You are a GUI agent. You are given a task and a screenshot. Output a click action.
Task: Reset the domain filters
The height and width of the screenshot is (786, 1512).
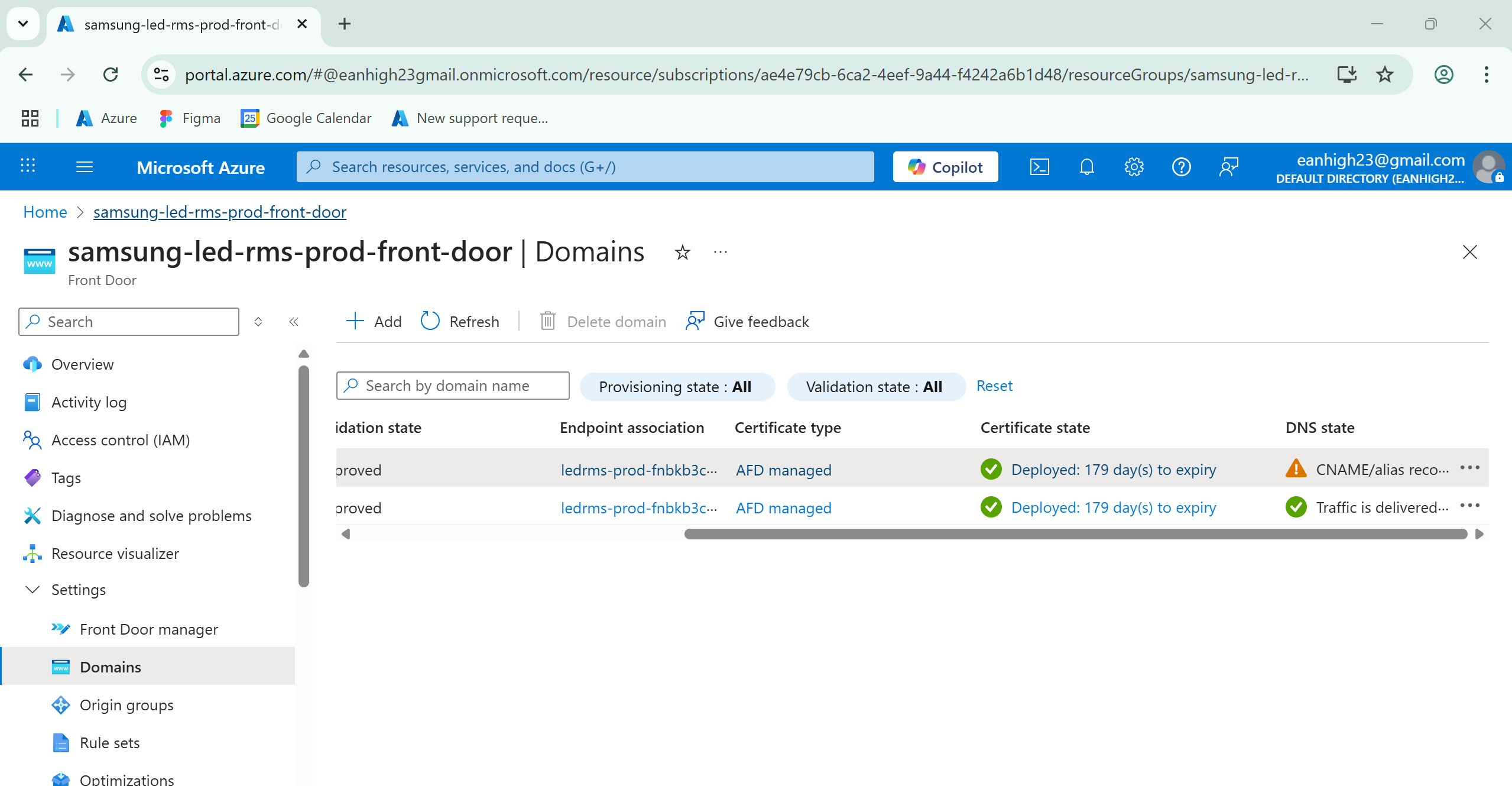(994, 386)
